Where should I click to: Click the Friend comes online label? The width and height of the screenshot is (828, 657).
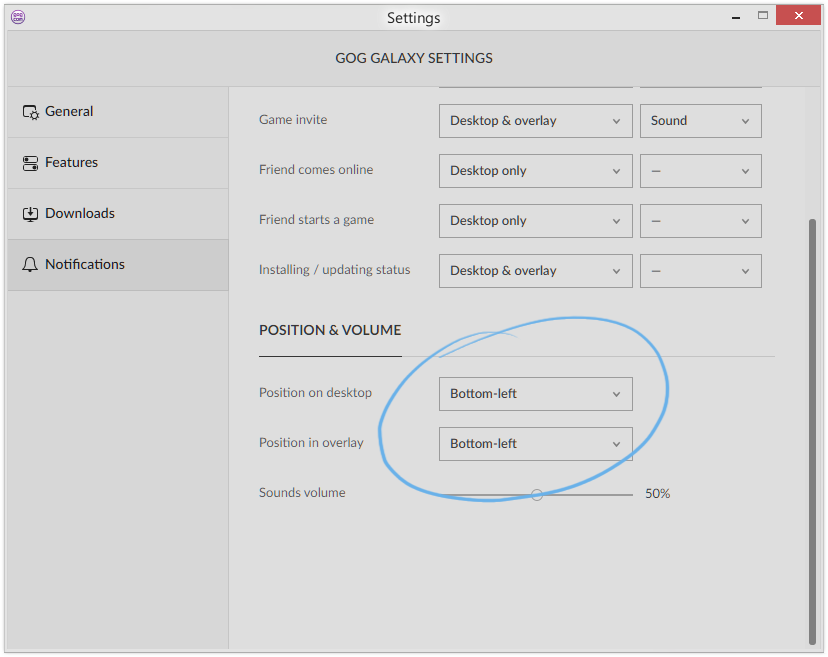click(x=316, y=170)
